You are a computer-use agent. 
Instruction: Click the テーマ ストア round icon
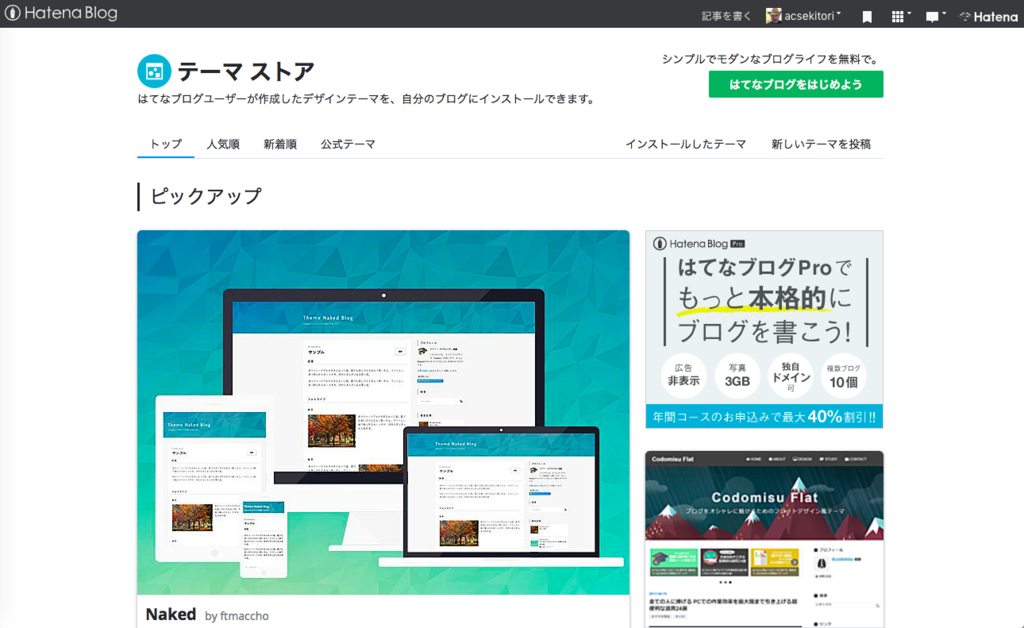(154, 71)
